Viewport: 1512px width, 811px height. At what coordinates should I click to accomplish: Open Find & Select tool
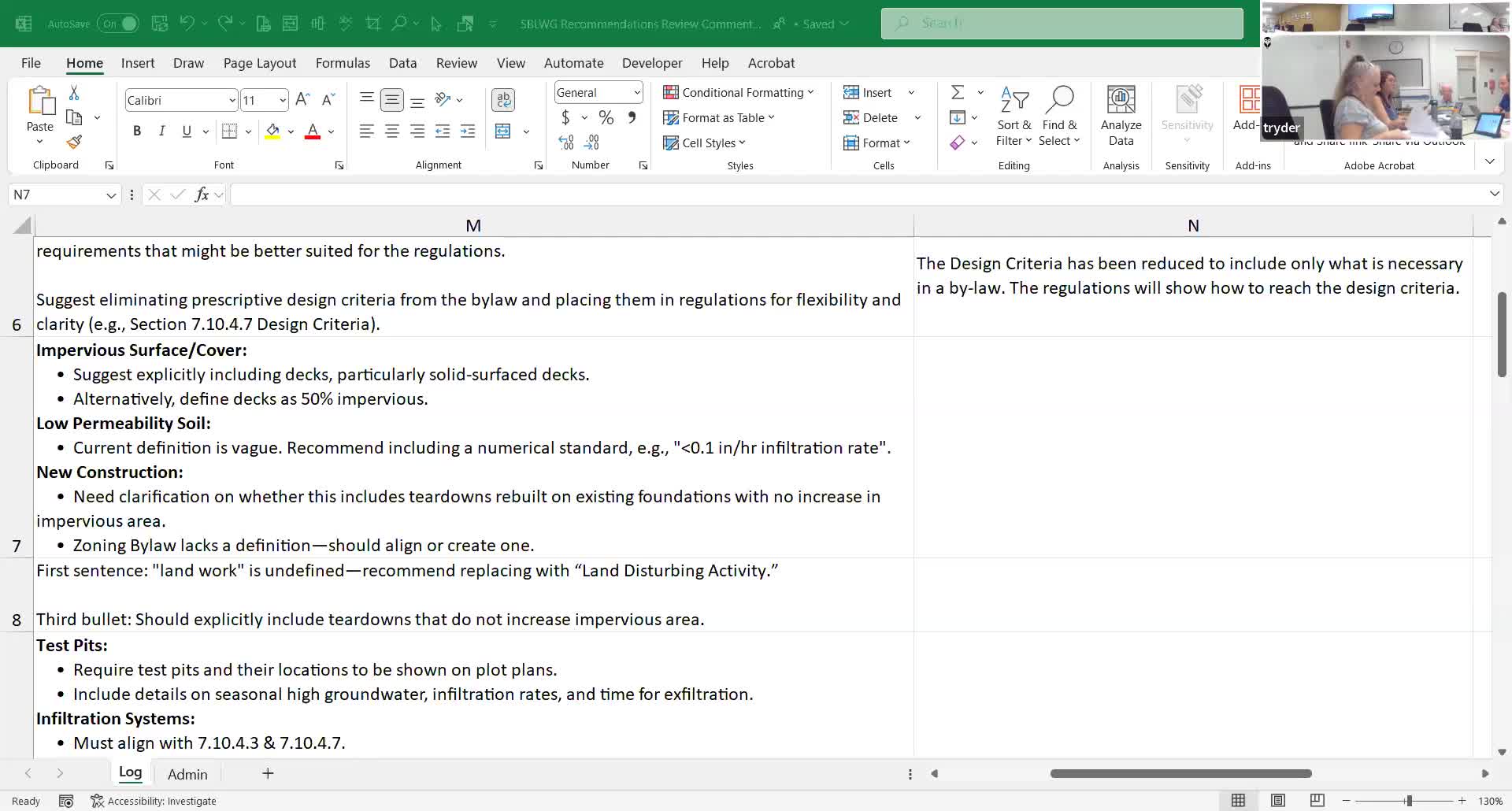pyautogui.click(x=1060, y=114)
